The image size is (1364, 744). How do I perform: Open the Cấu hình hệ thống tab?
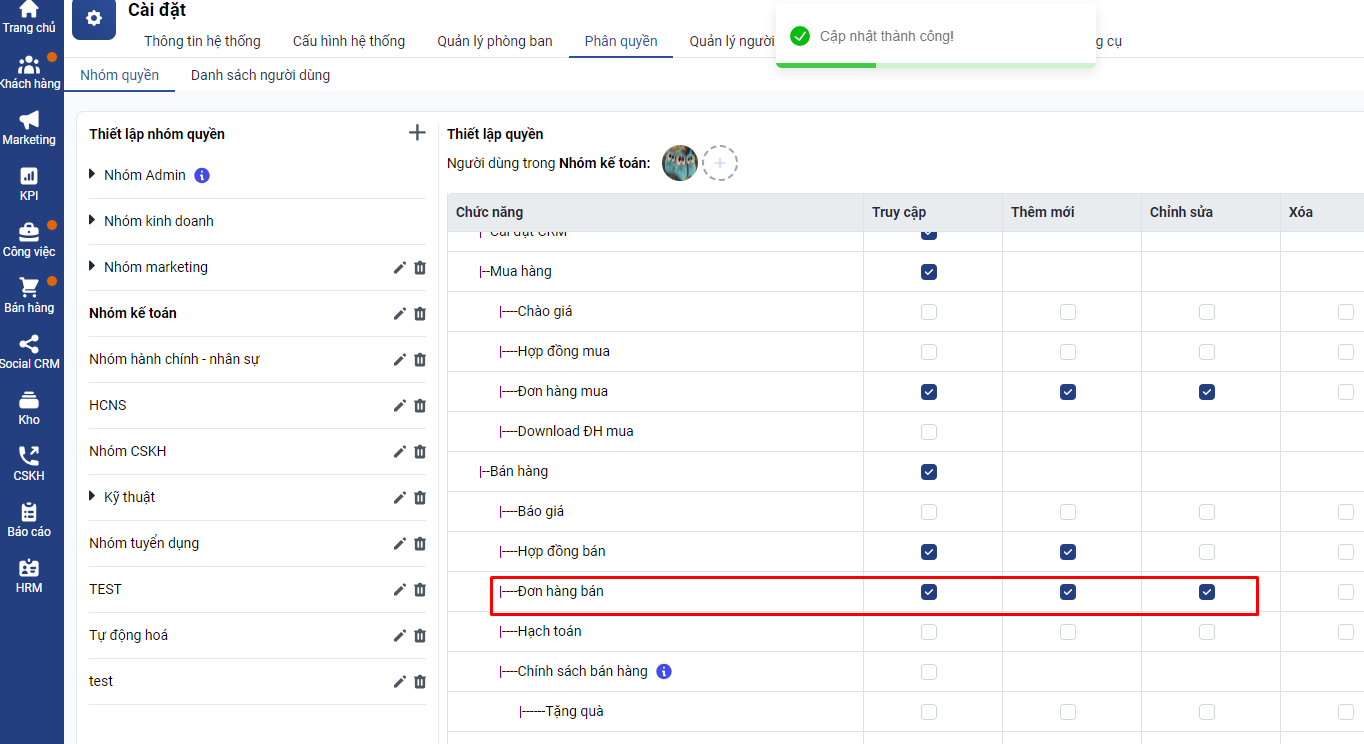[348, 41]
